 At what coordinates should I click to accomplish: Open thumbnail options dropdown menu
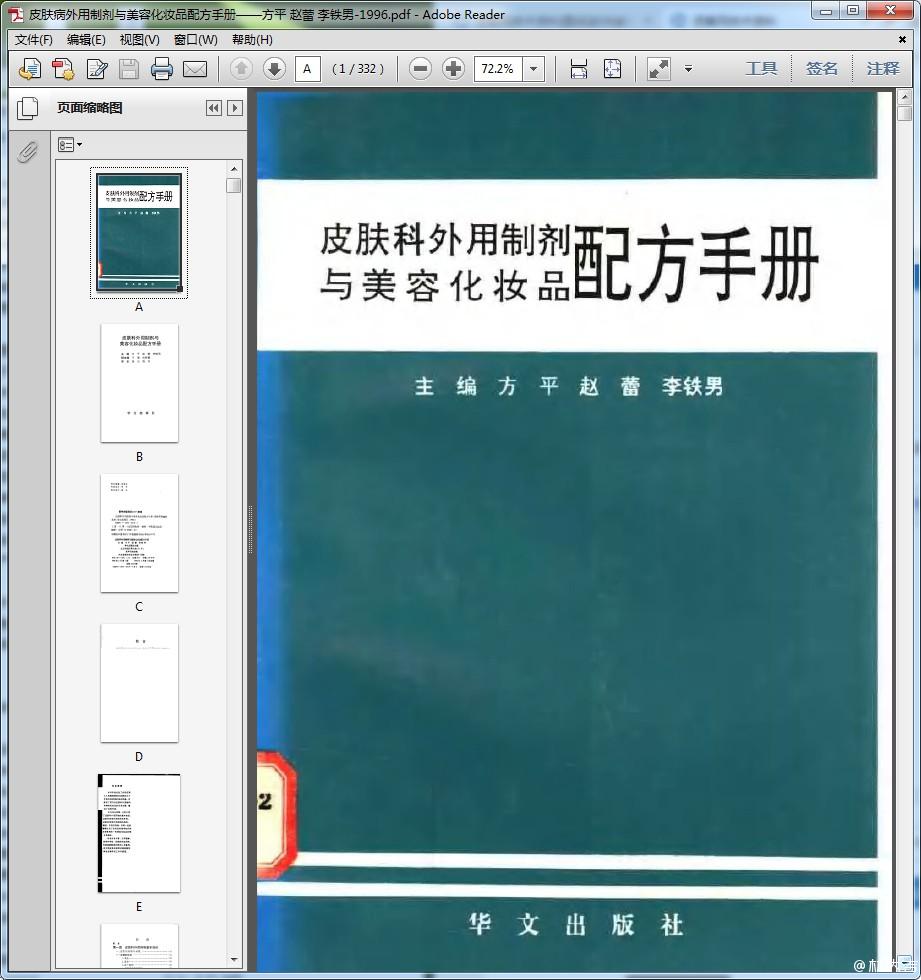70,145
